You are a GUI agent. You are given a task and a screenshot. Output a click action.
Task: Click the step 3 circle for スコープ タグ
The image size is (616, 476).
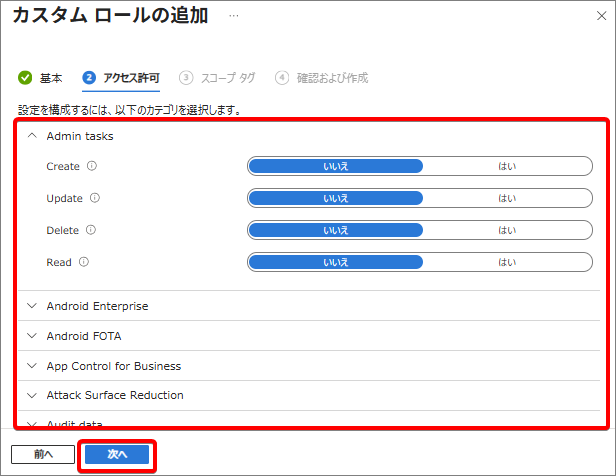coord(186,77)
